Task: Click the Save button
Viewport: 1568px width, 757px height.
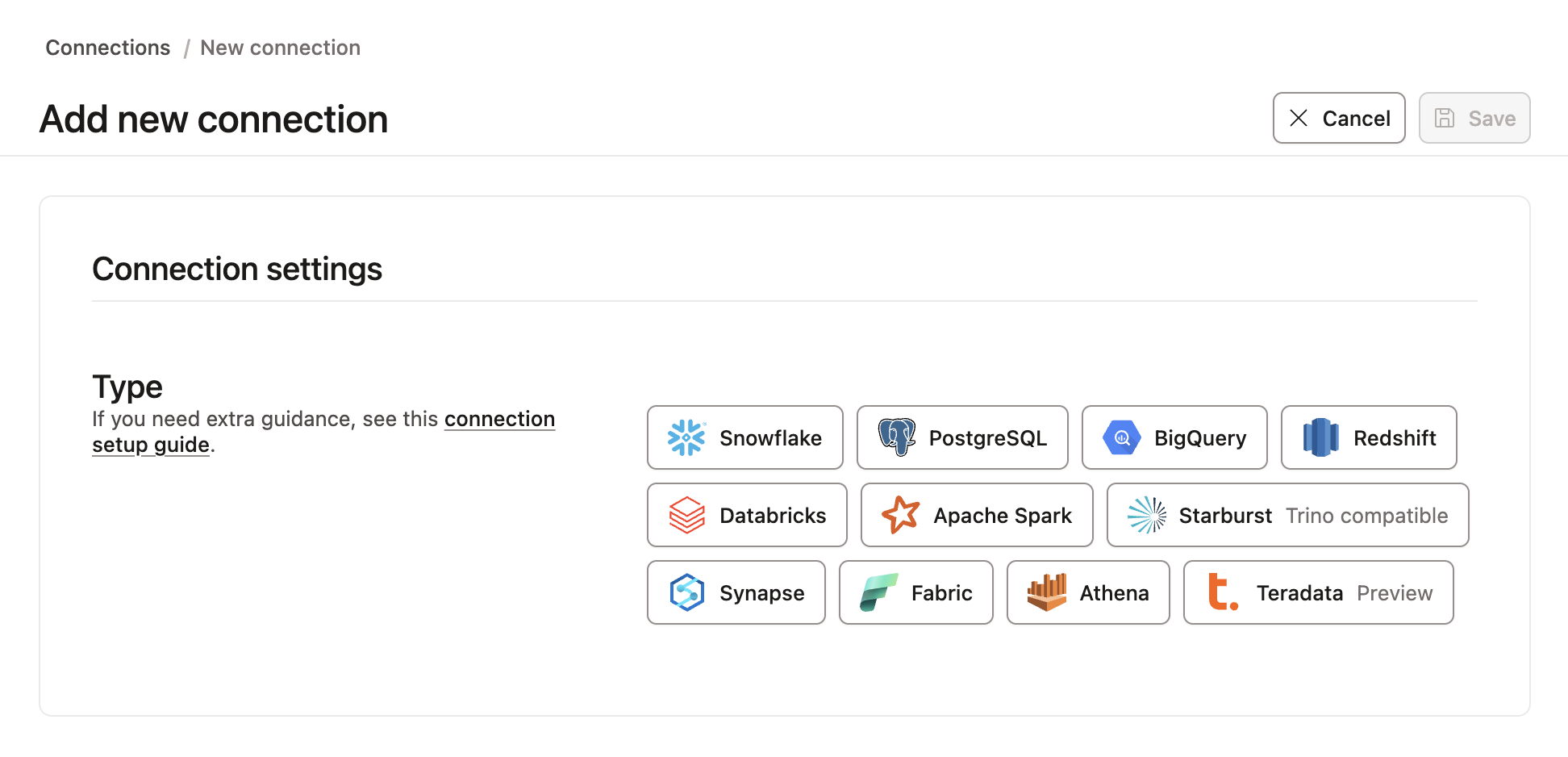Action: 1474,119
